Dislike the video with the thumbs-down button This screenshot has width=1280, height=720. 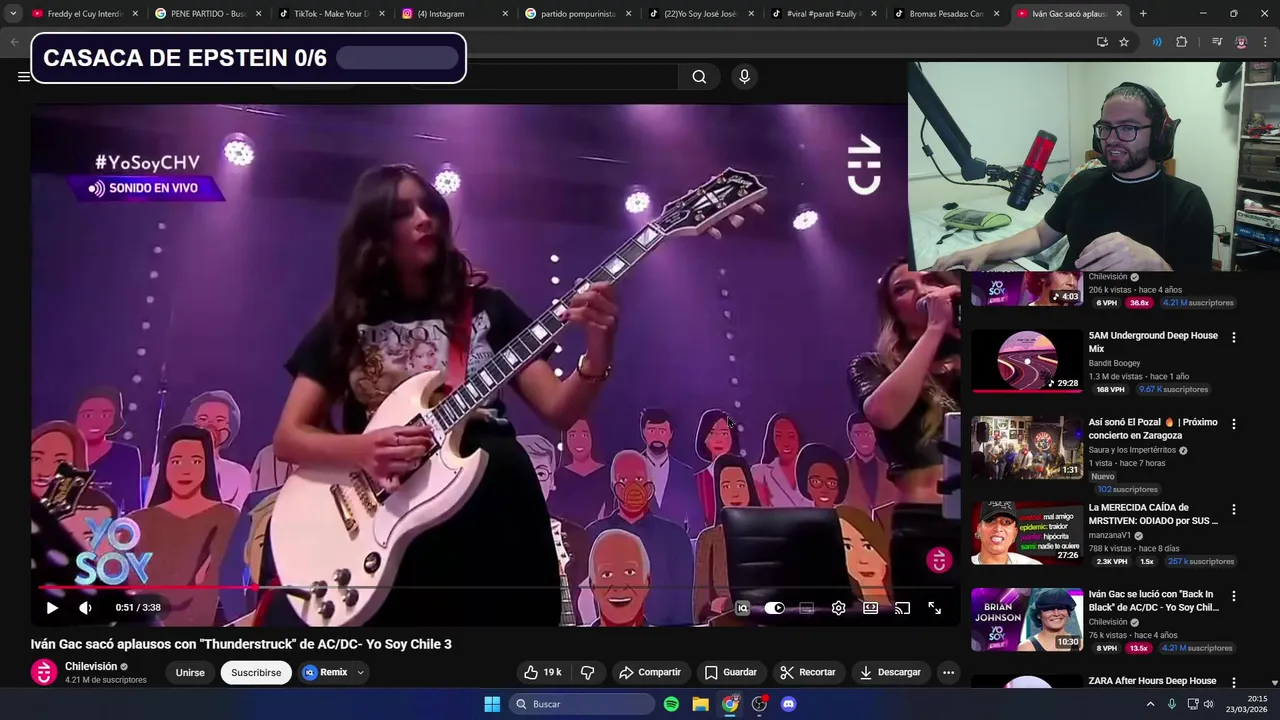(x=588, y=672)
